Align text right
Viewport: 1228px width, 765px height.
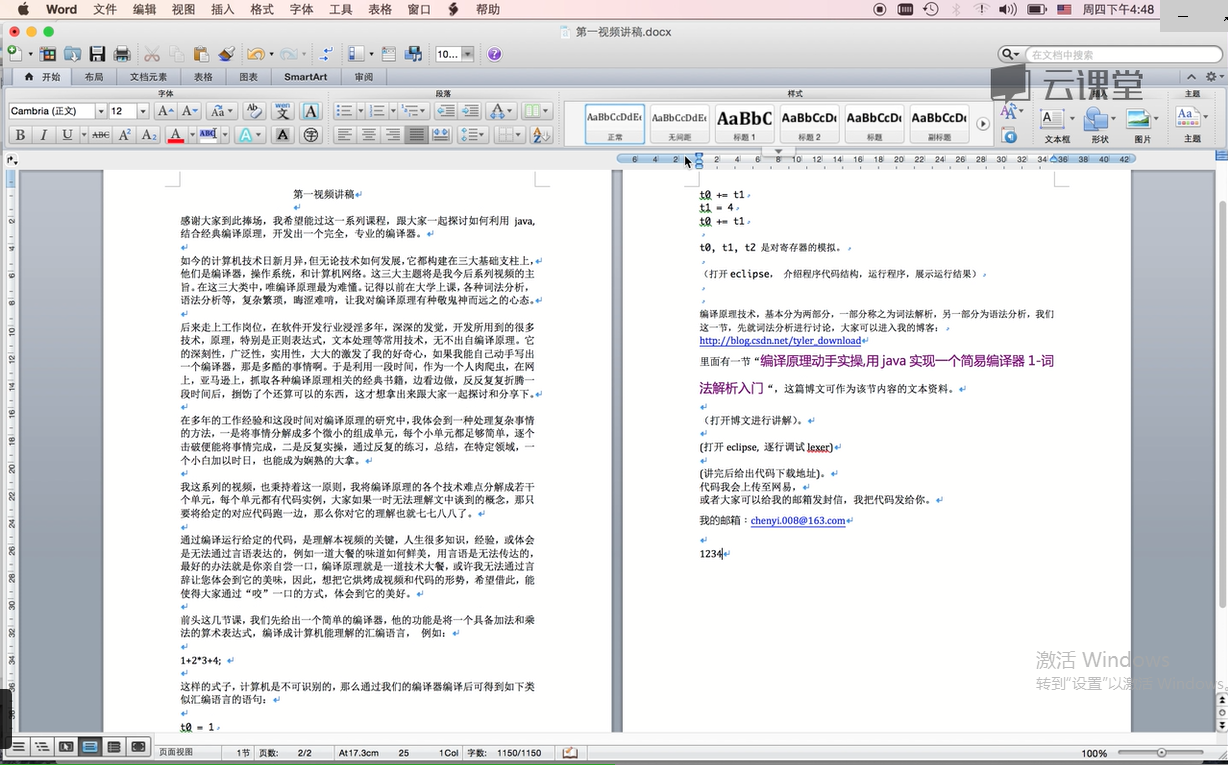tap(392, 135)
